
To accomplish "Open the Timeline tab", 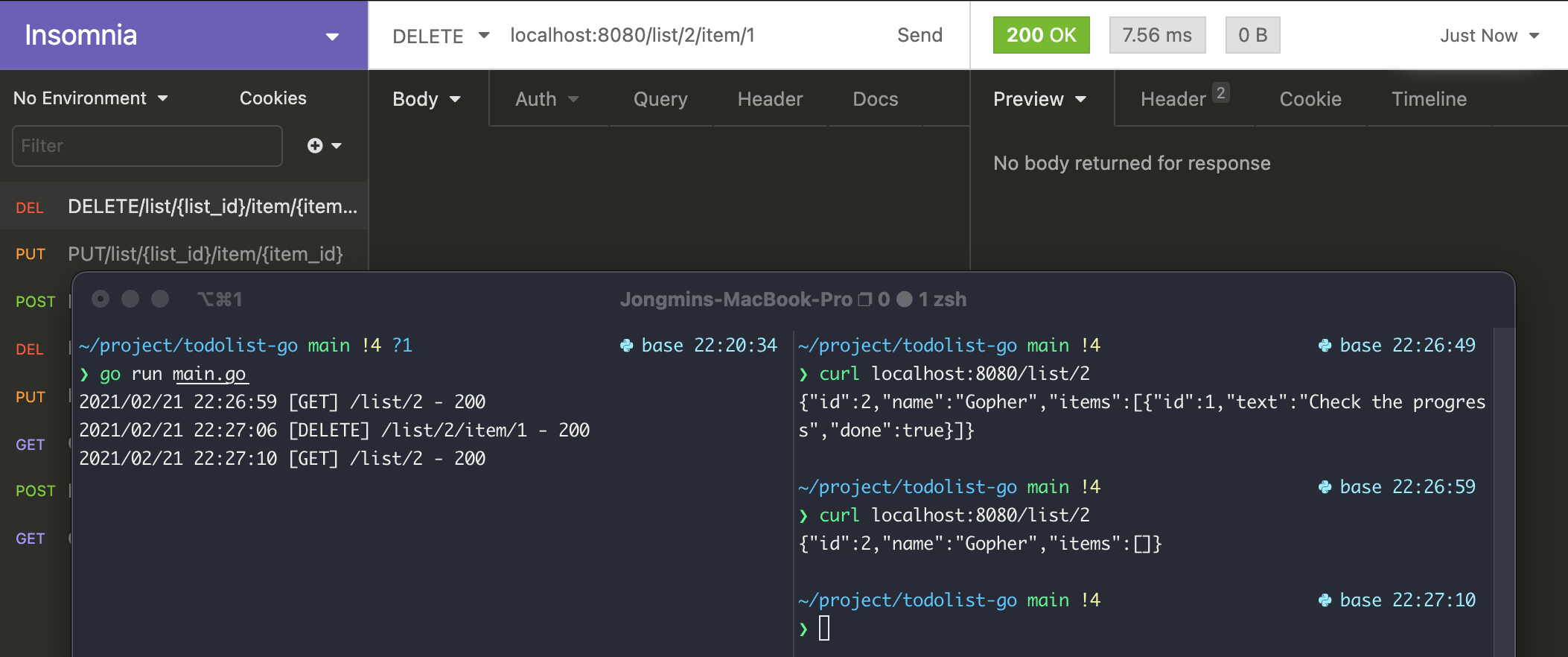I will click(1429, 99).
